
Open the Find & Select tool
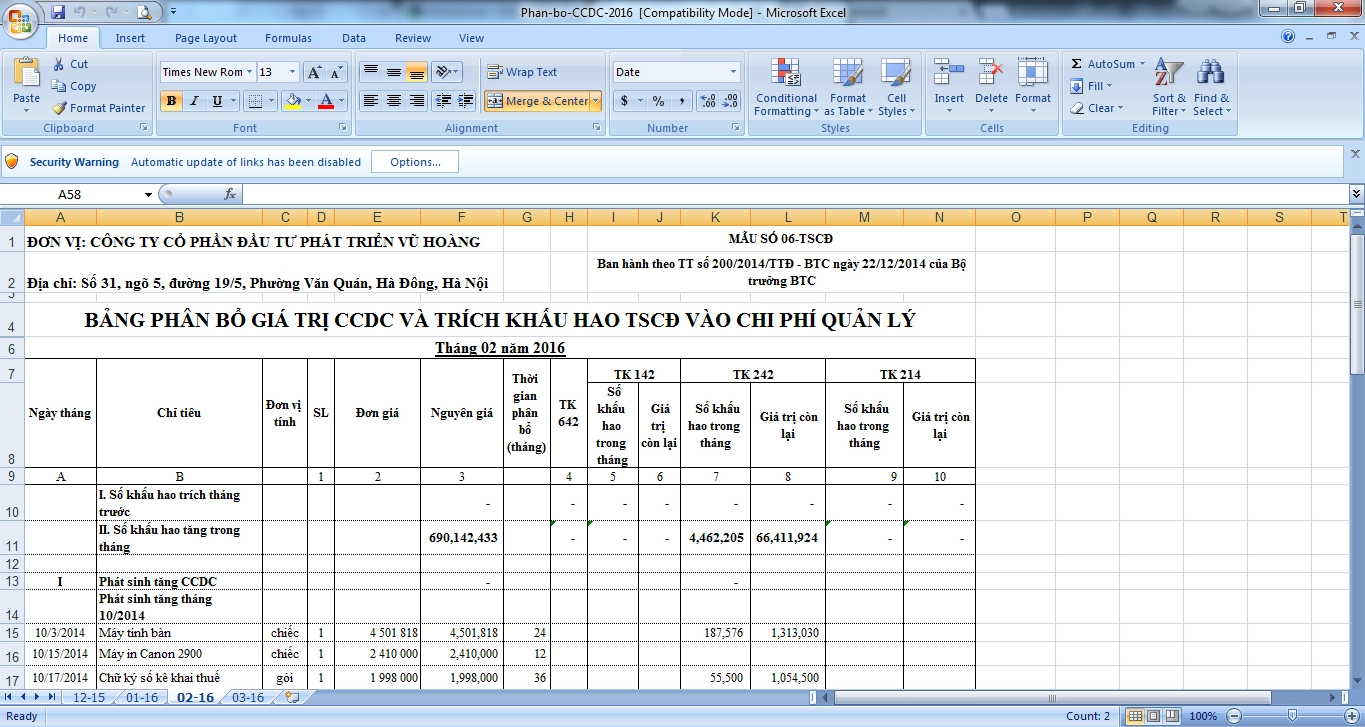[1211, 87]
